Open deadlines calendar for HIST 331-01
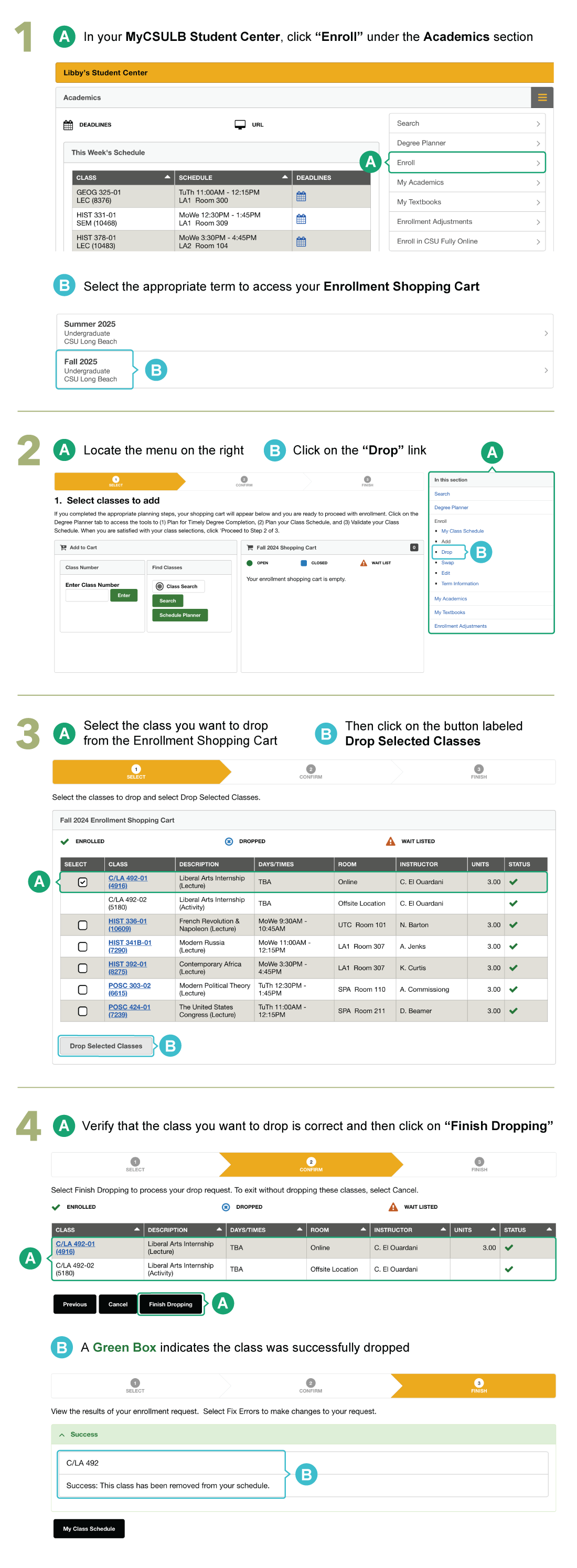The image size is (577, 1568). pos(301,219)
